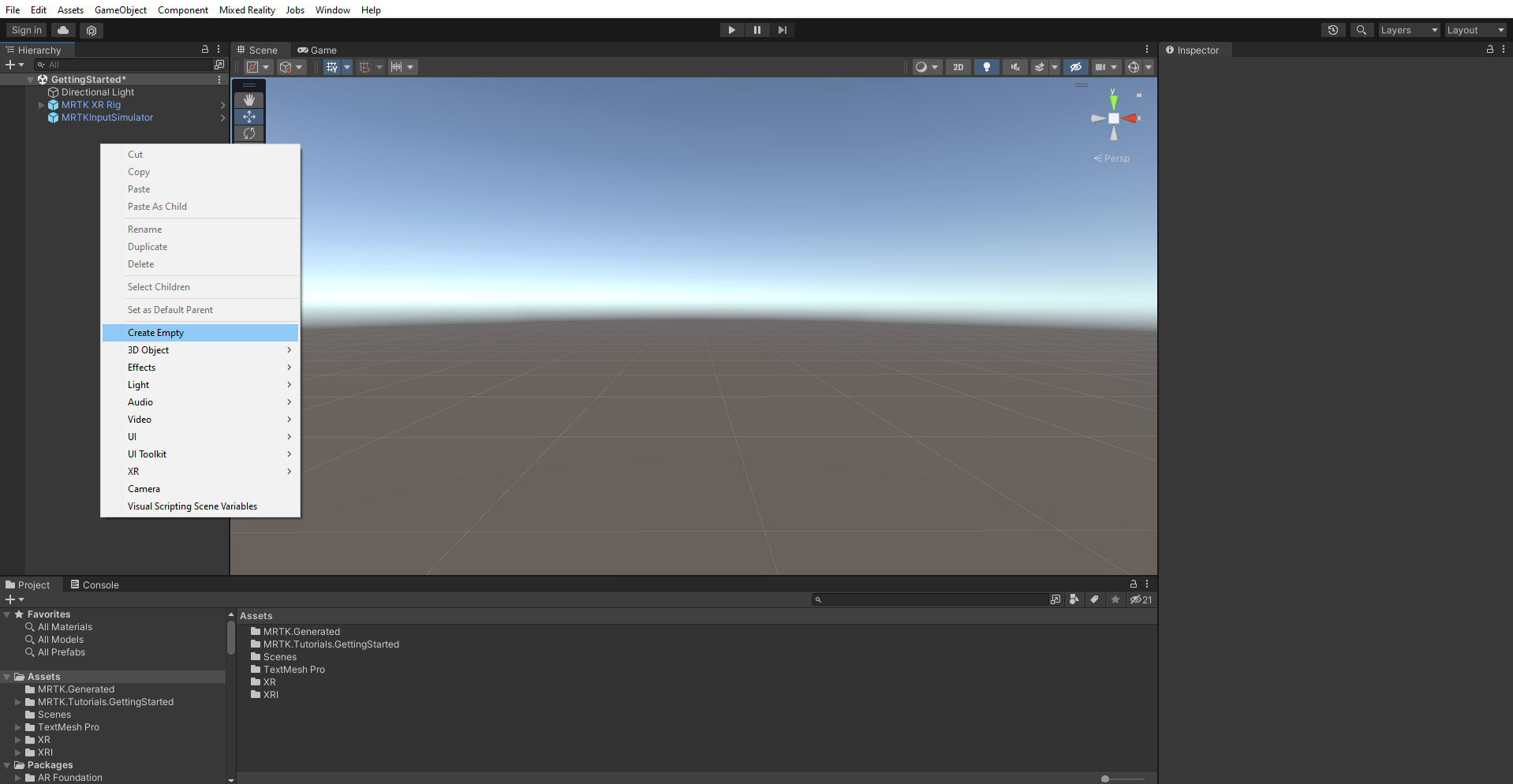The width and height of the screenshot is (1513, 784).
Task: Select Directional Light in Hierarchy
Action: click(98, 92)
